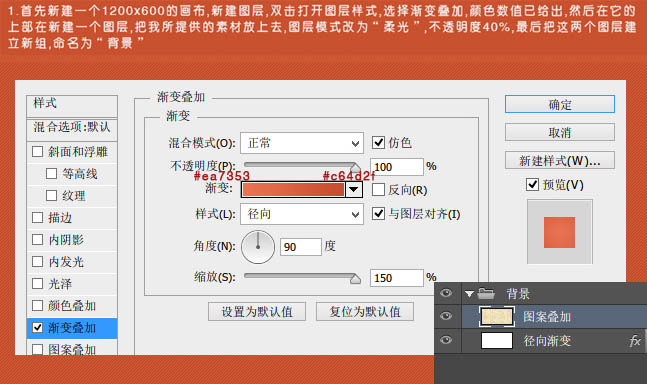Image resolution: width=647 pixels, height=384 pixels.
Task: Toggle the 仿色 checkbox
Action: (x=378, y=143)
